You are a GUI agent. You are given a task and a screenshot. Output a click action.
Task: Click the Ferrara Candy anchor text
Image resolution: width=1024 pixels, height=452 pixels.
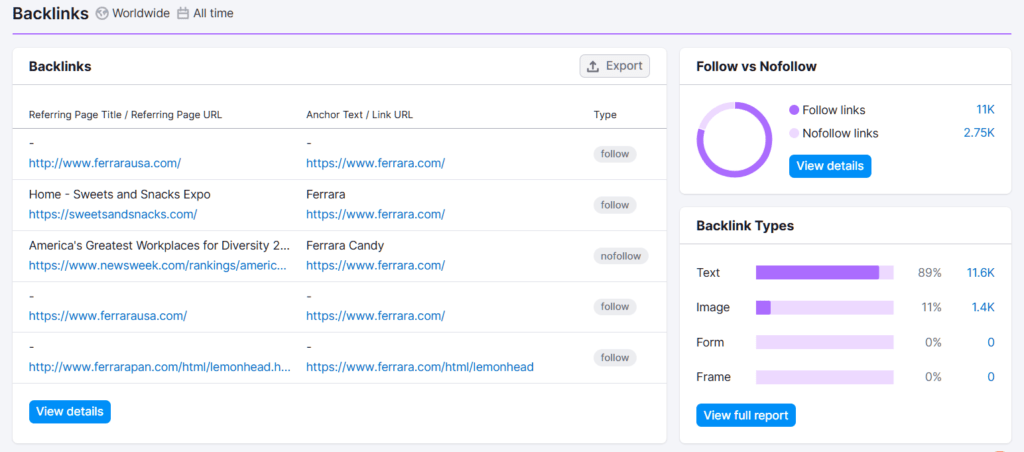pyautogui.click(x=345, y=246)
